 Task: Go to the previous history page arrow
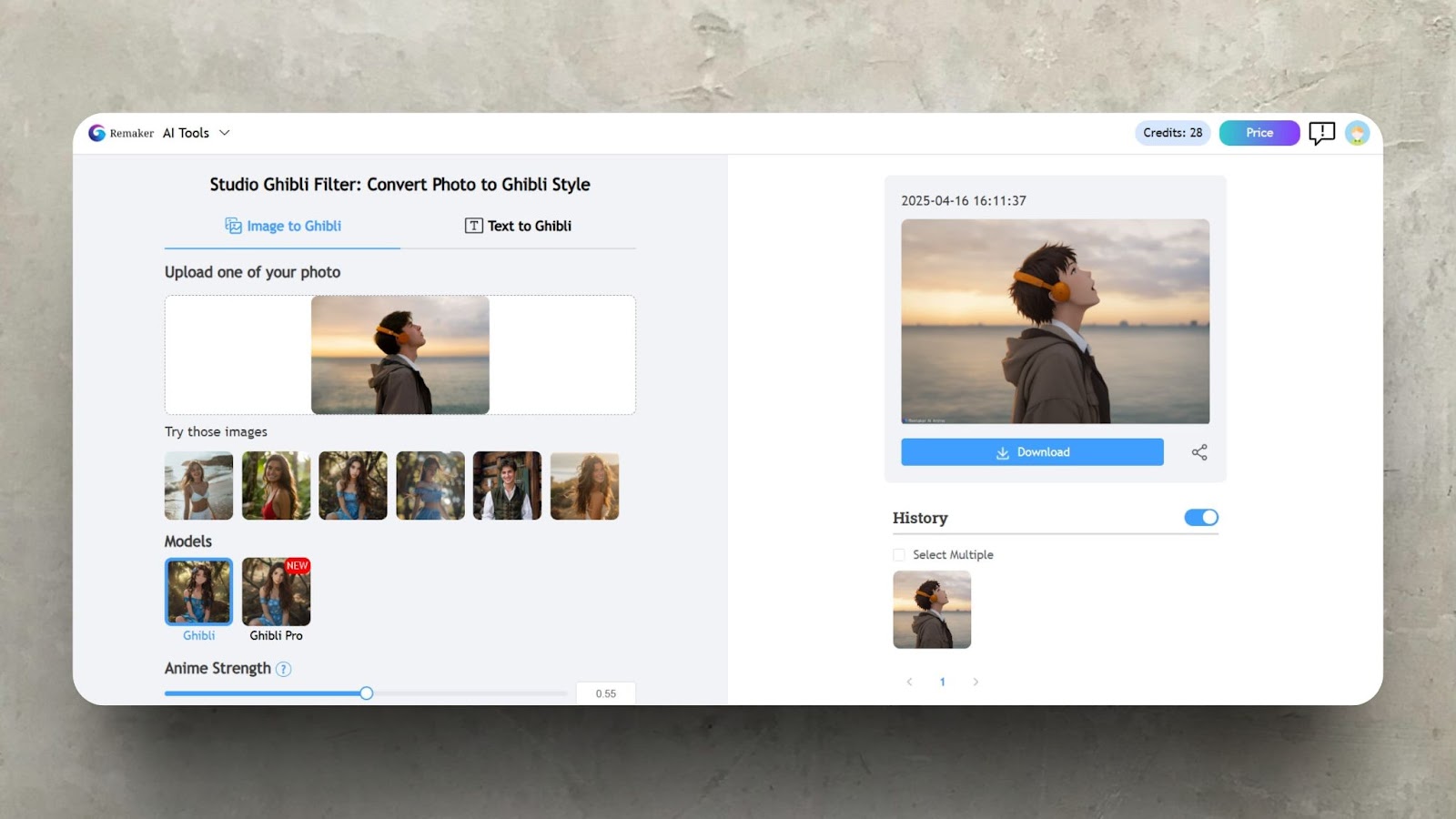click(x=909, y=682)
